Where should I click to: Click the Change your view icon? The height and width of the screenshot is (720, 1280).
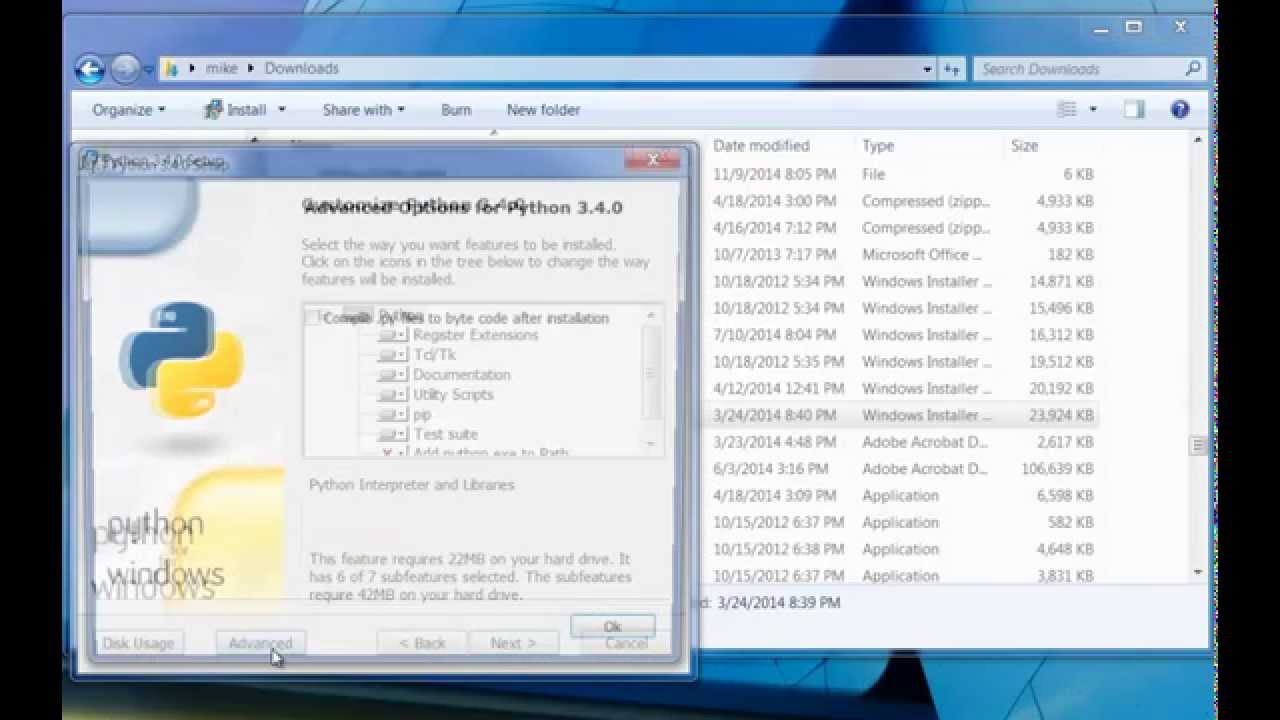(x=1068, y=110)
